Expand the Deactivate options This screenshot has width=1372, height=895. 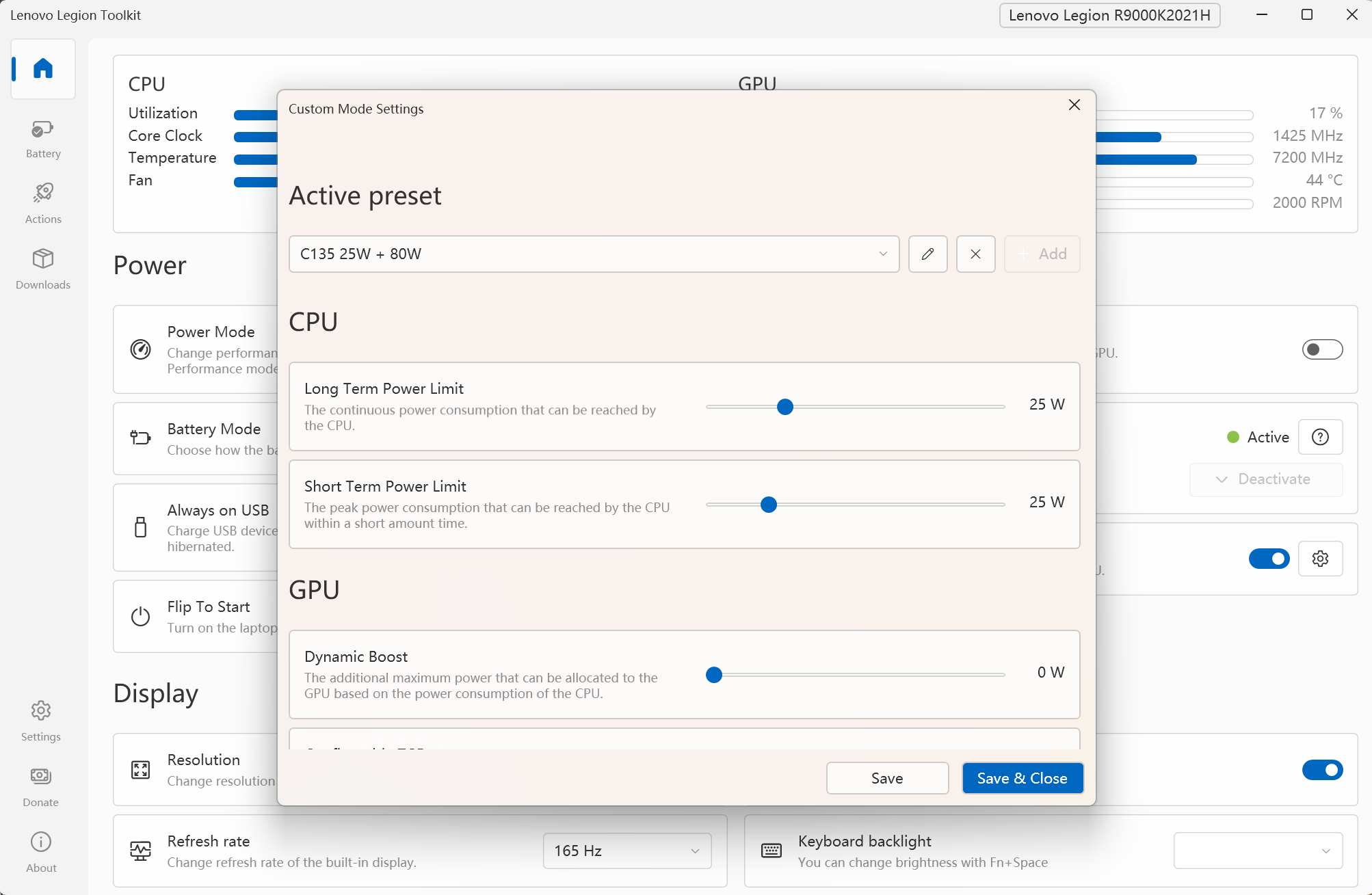1266,479
